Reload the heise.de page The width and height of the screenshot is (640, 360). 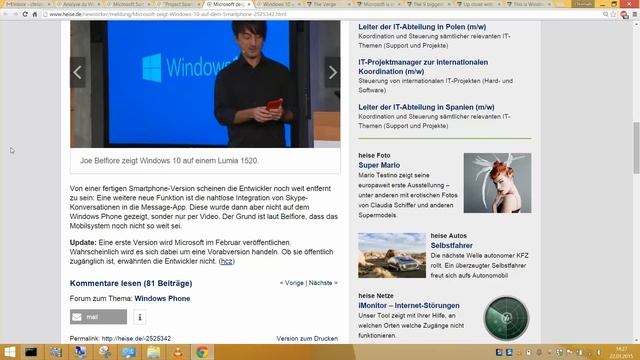(x=25, y=14)
